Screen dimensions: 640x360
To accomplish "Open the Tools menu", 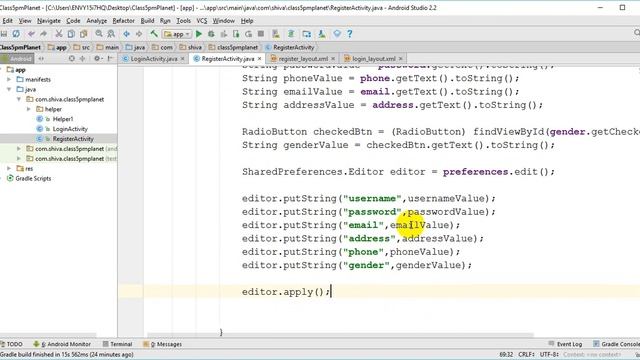I will tap(183, 21).
